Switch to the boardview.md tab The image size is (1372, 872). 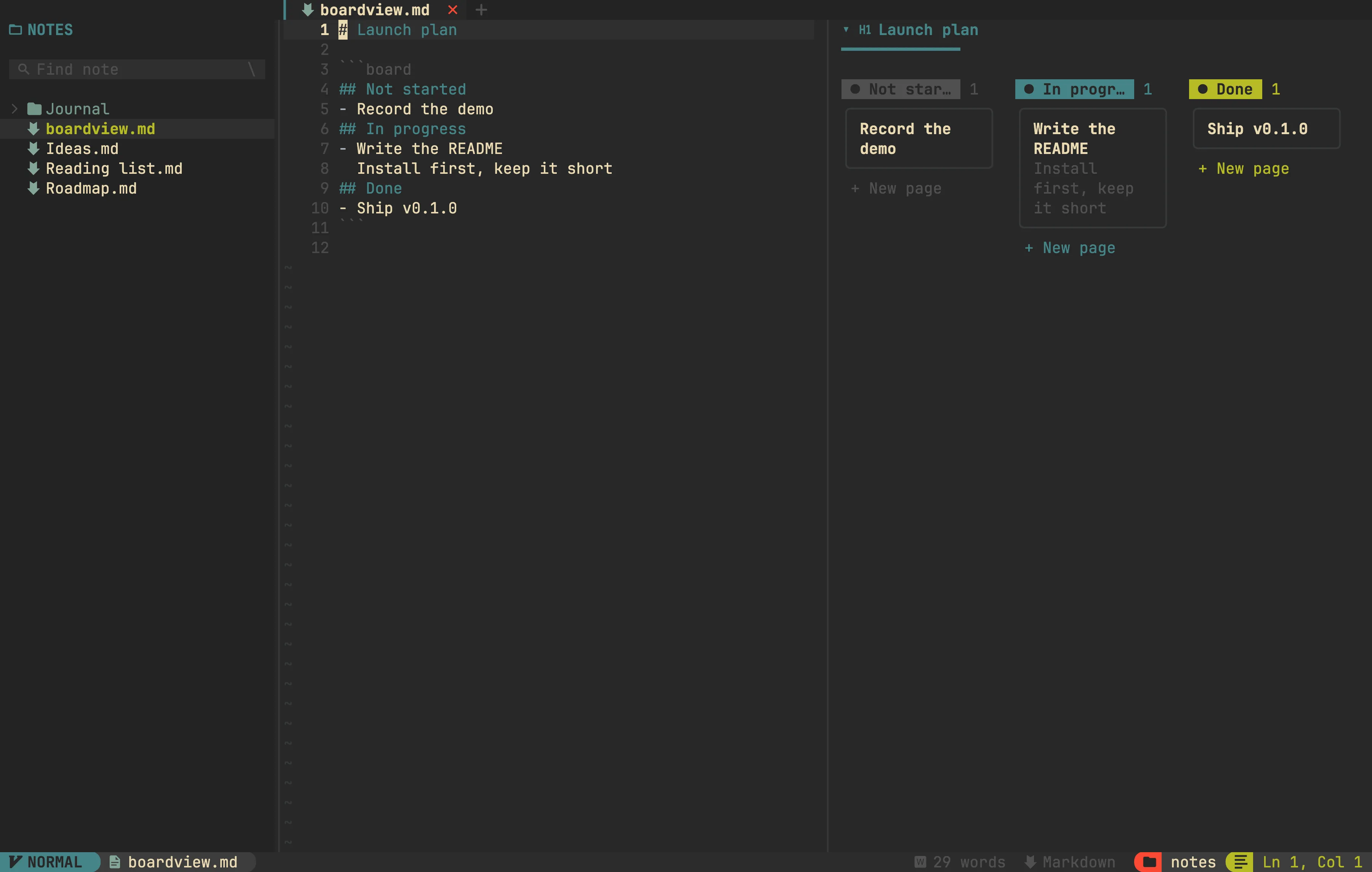click(x=374, y=10)
